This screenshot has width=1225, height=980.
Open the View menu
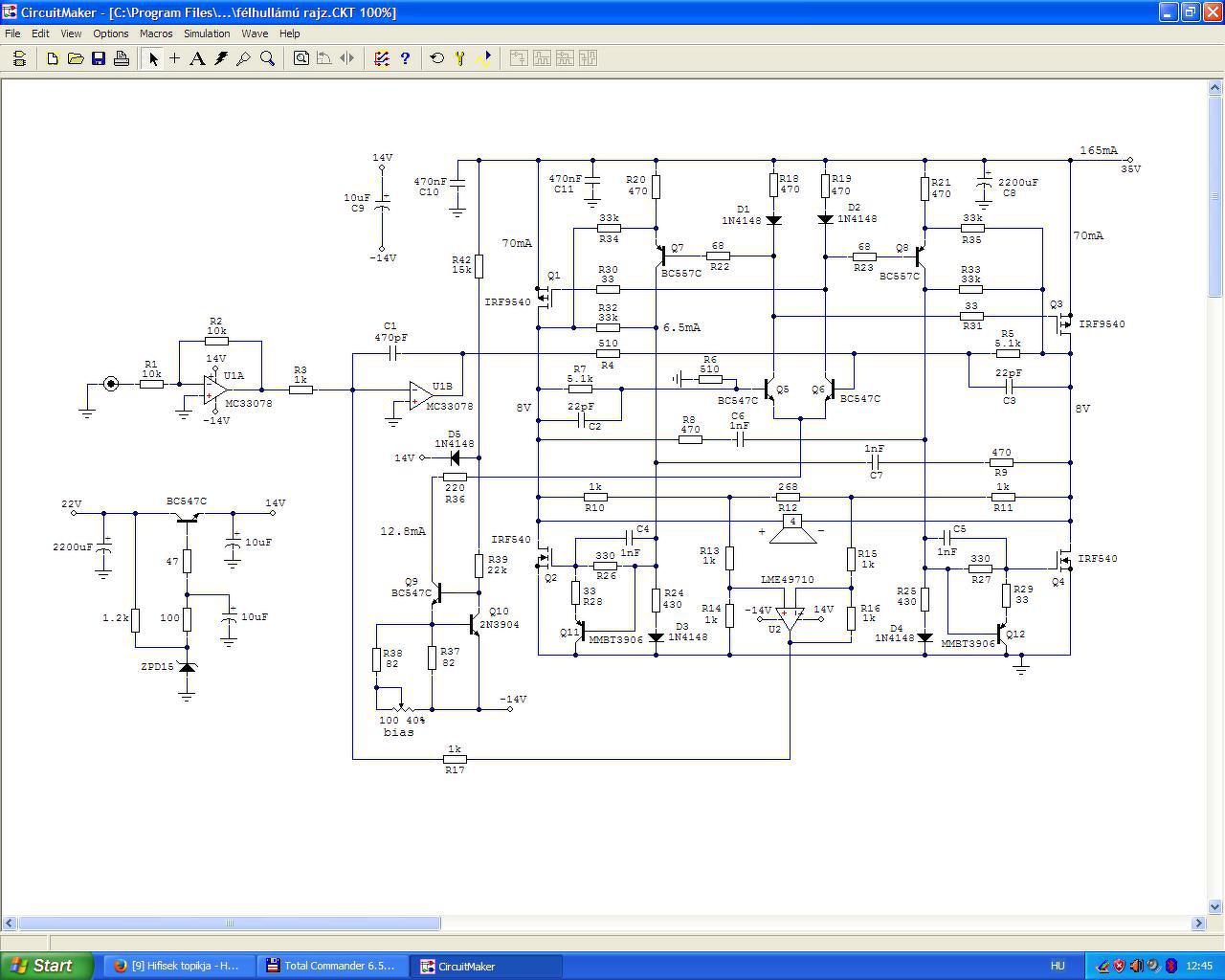pyautogui.click(x=71, y=33)
